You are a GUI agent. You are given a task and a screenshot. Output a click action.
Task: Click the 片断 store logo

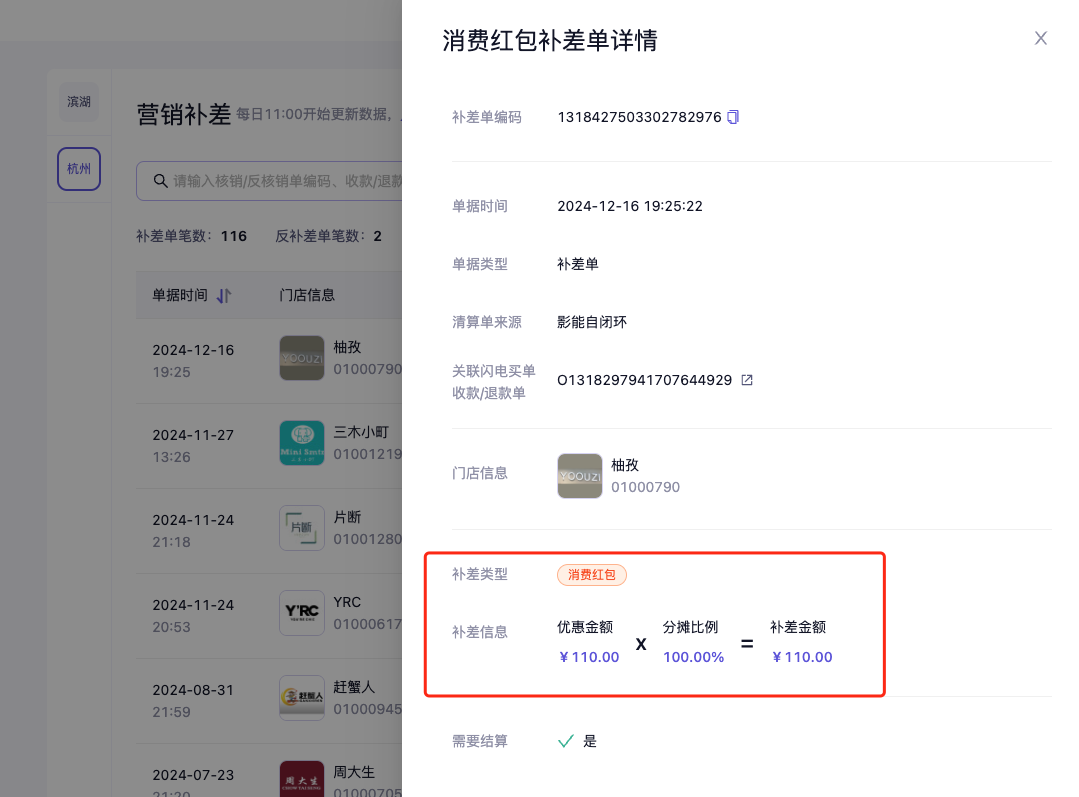(301, 528)
